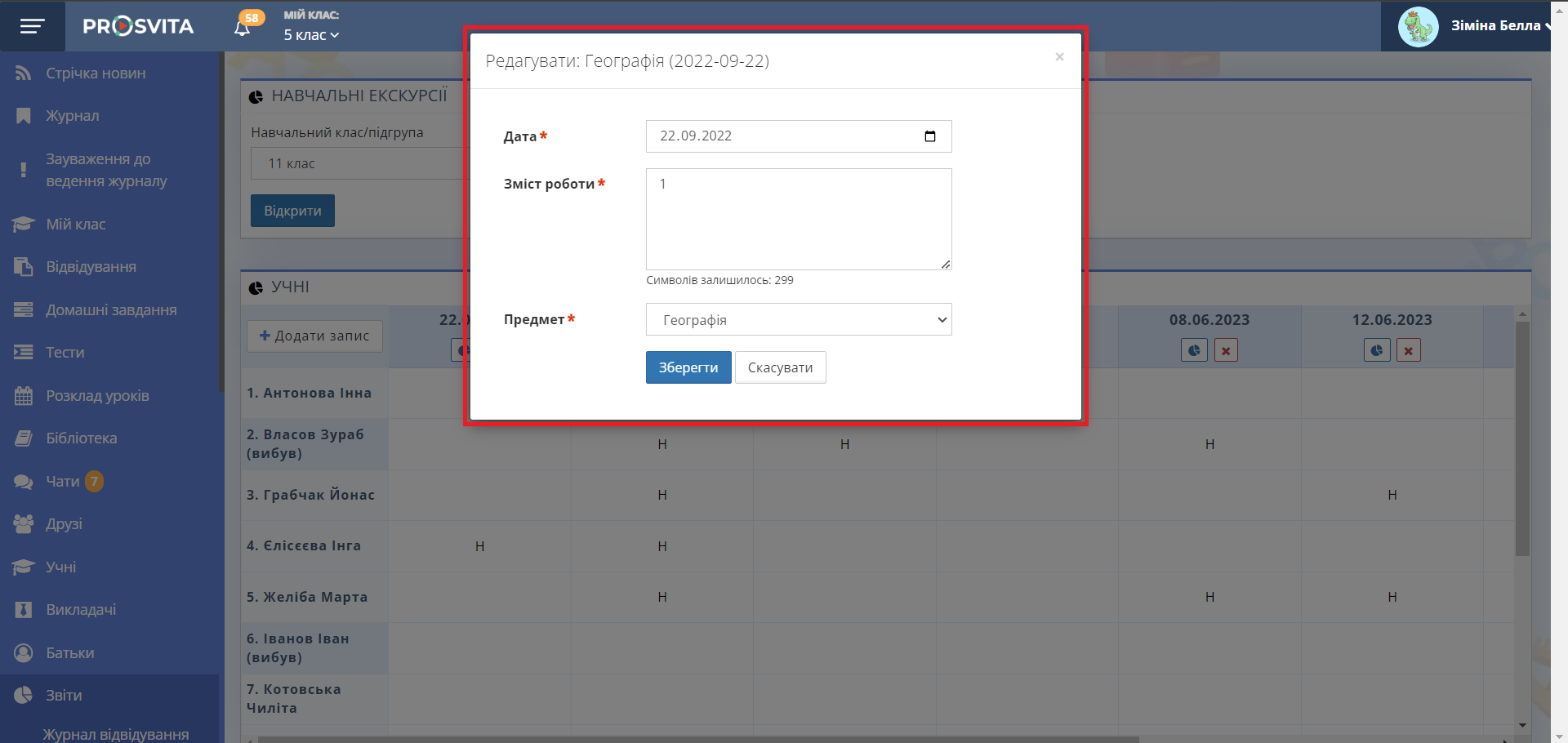Screen dimensions: 1568x743
Task: Open Чати from the sidebar
Action: point(62,482)
